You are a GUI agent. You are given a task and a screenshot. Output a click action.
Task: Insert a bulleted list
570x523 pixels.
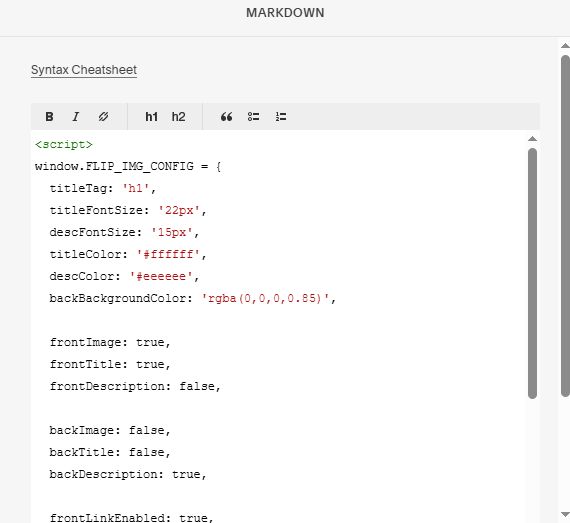(x=253, y=117)
